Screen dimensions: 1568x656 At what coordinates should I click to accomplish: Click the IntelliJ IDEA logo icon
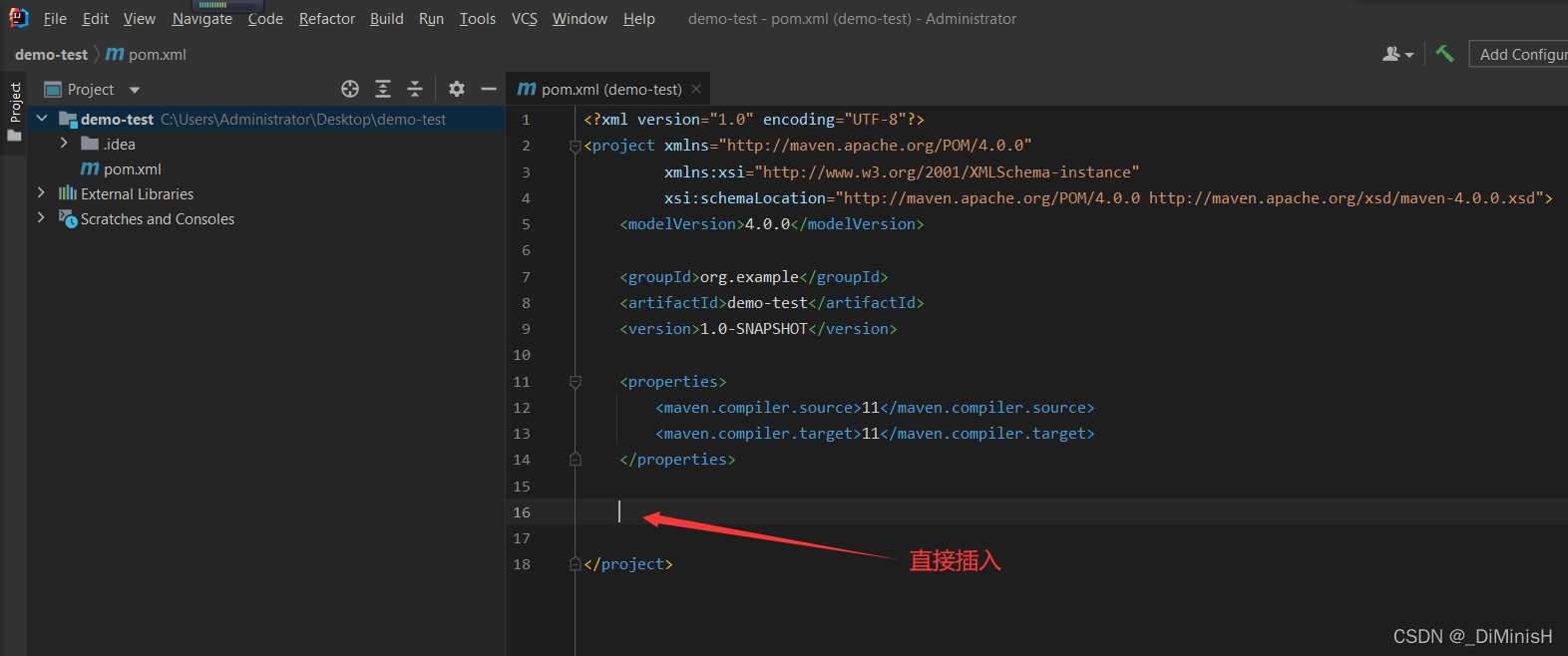[x=18, y=18]
